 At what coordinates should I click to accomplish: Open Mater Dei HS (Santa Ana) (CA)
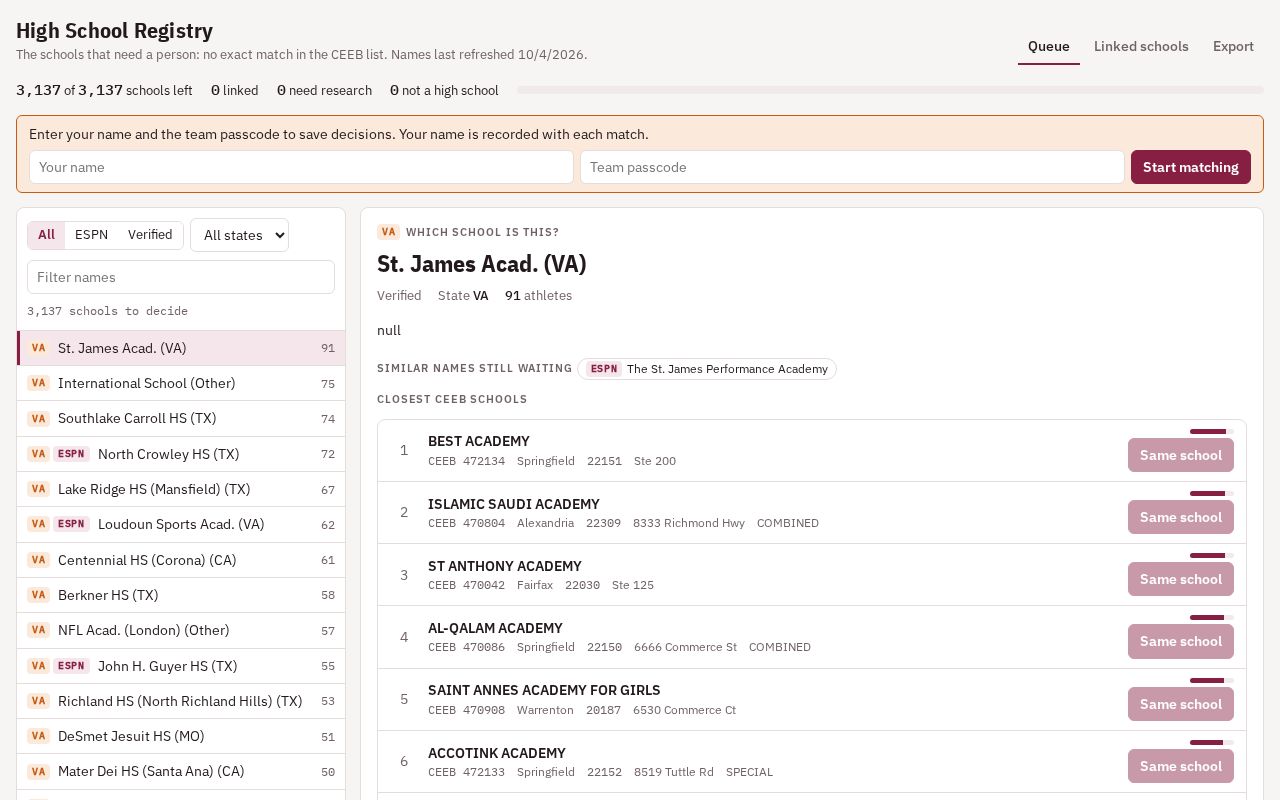pyautogui.click(x=181, y=771)
